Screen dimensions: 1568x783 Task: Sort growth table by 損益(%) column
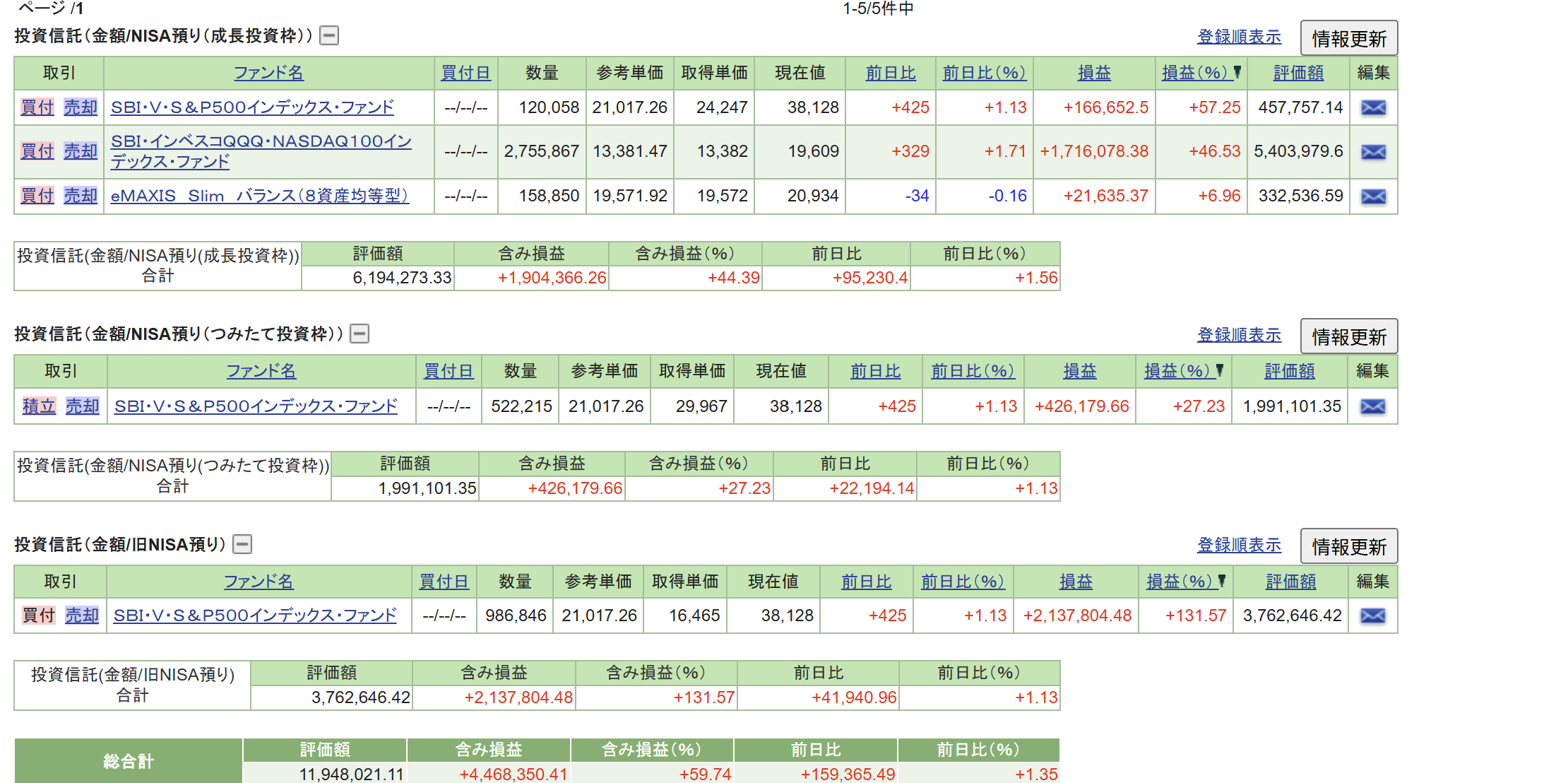(1196, 73)
